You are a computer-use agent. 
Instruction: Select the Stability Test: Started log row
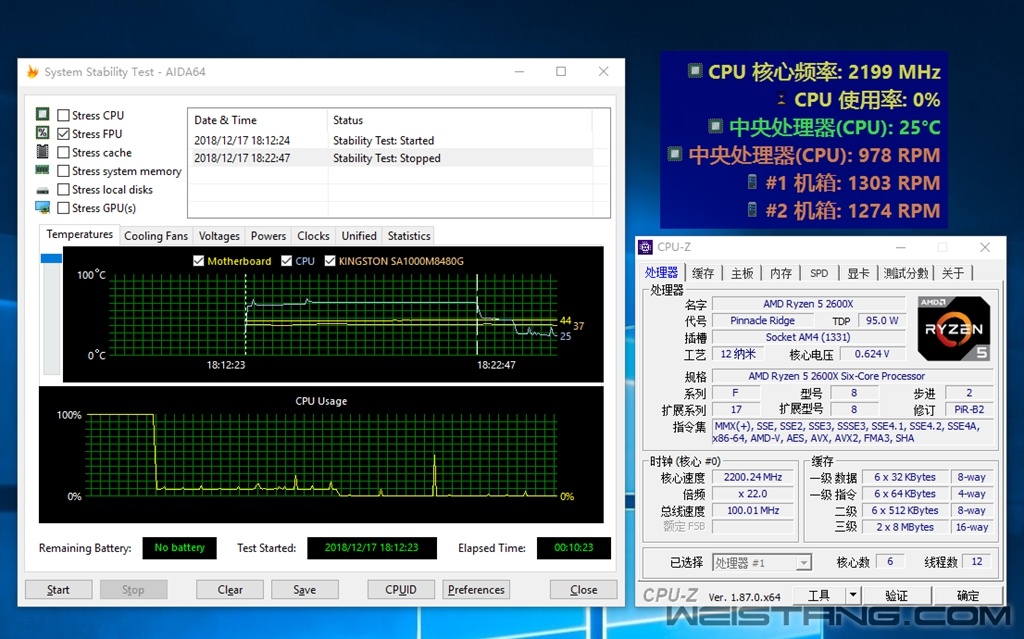(391, 140)
